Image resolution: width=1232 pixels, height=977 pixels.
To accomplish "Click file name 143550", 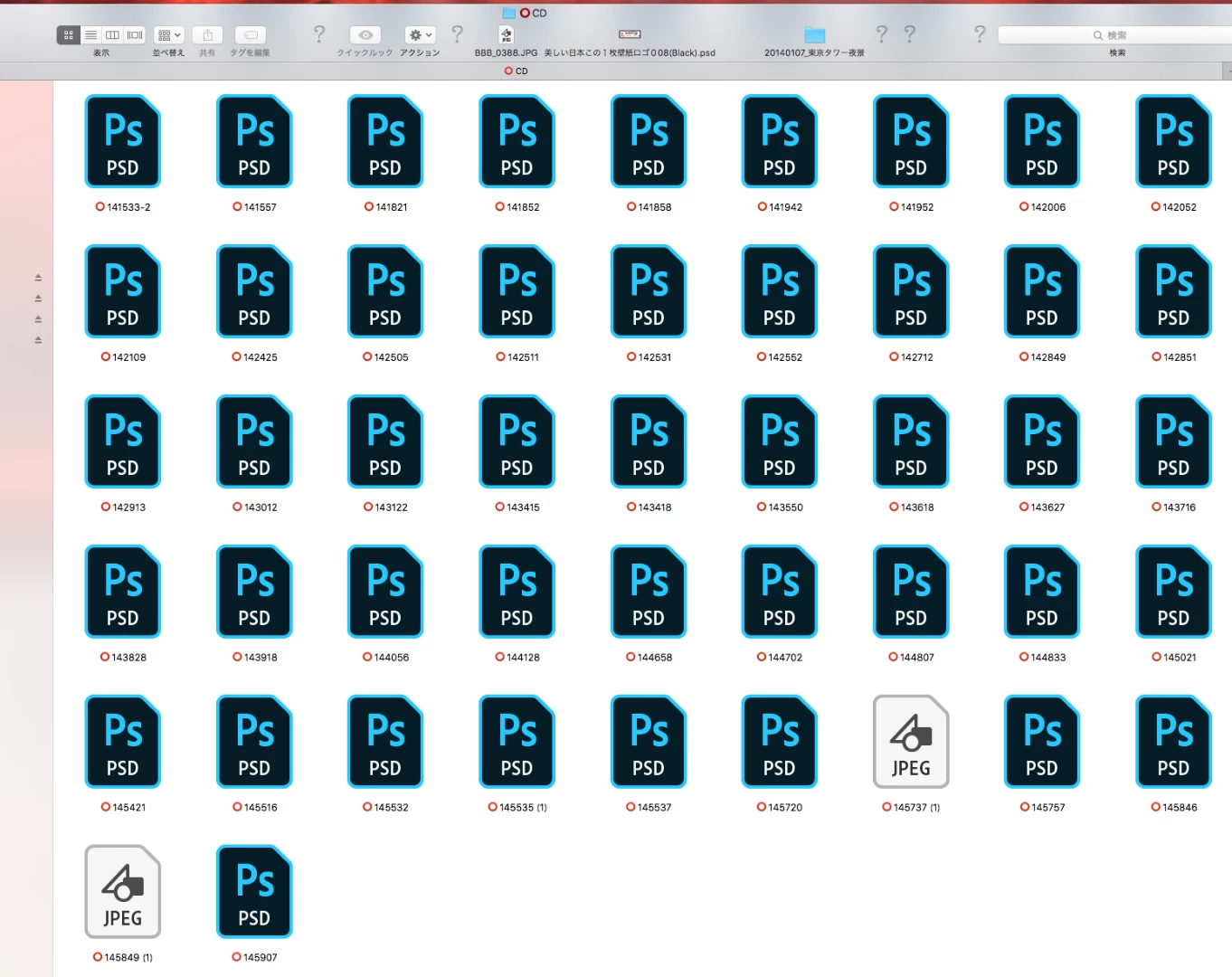I will (x=786, y=507).
